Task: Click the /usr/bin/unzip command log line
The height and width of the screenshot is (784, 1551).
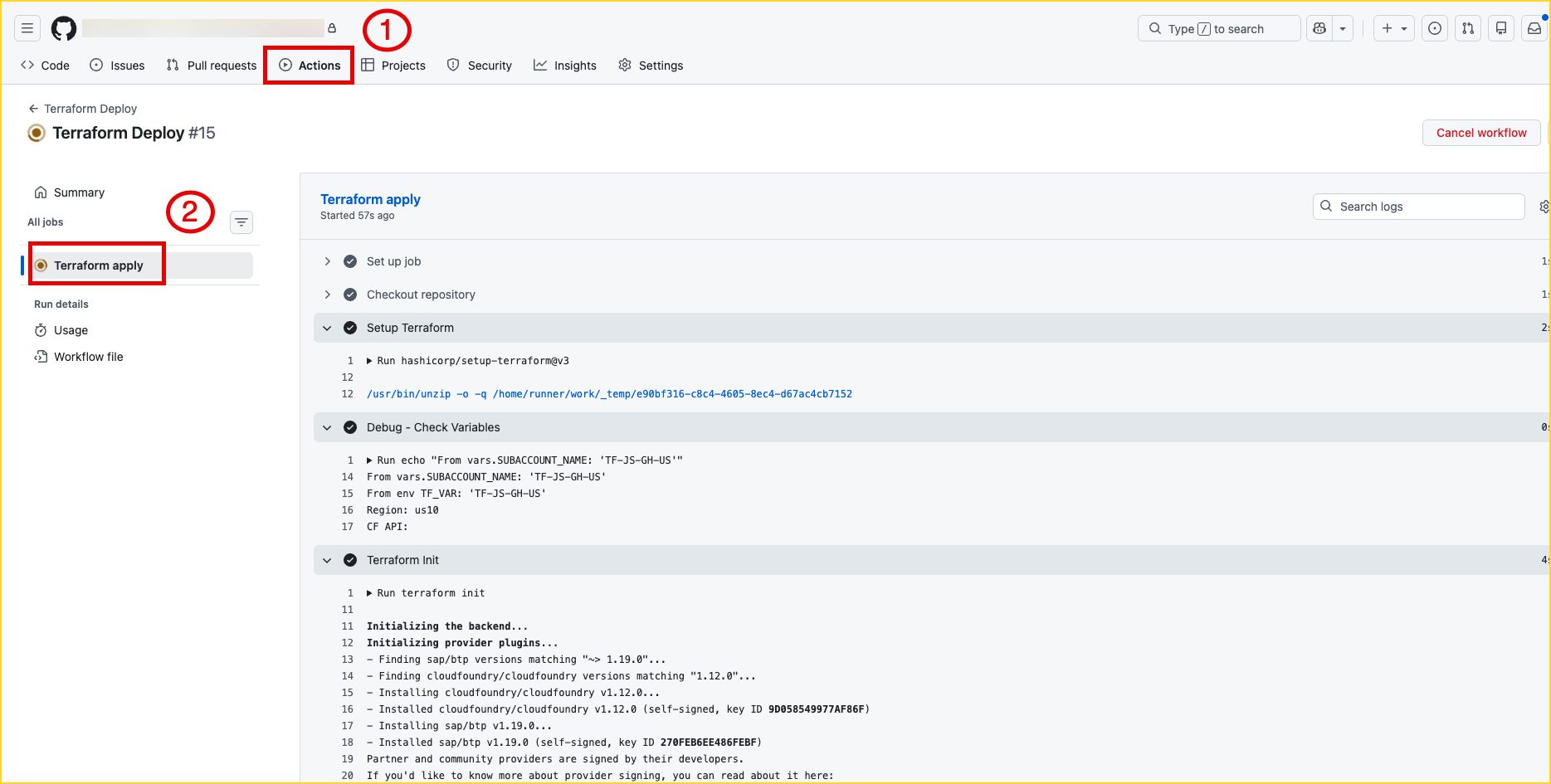Action: click(x=609, y=394)
